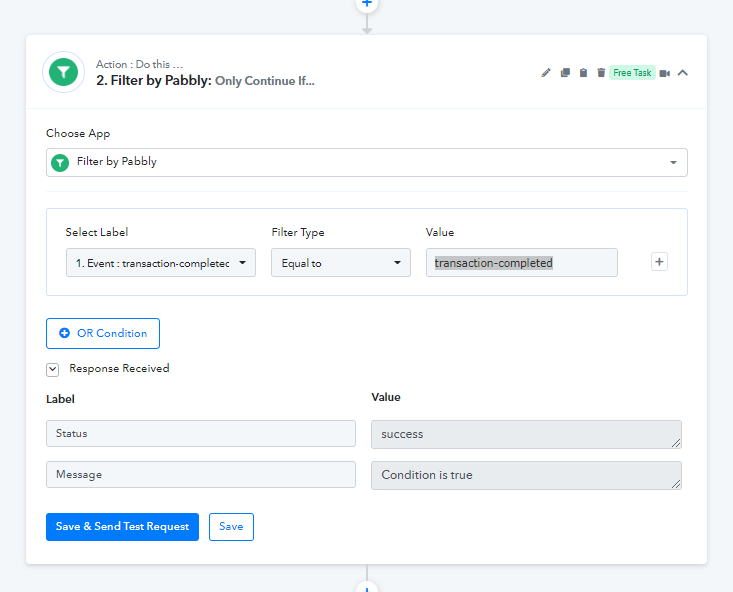Open the video tutorial camera icon

pyautogui.click(x=665, y=73)
